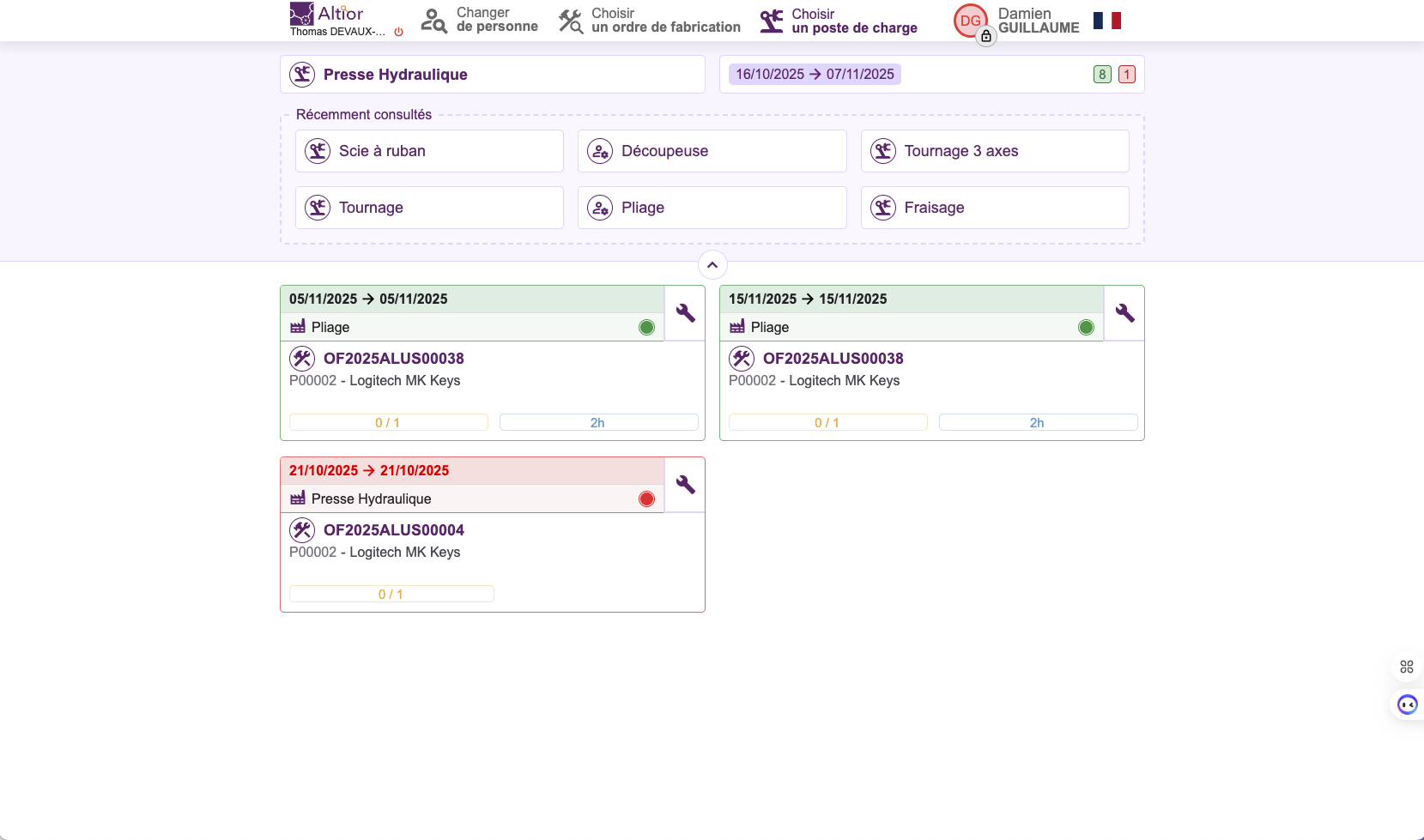Image resolution: width=1424 pixels, height=840 pixels.
Task: Click the person search icon
Action: coord(433,21)
